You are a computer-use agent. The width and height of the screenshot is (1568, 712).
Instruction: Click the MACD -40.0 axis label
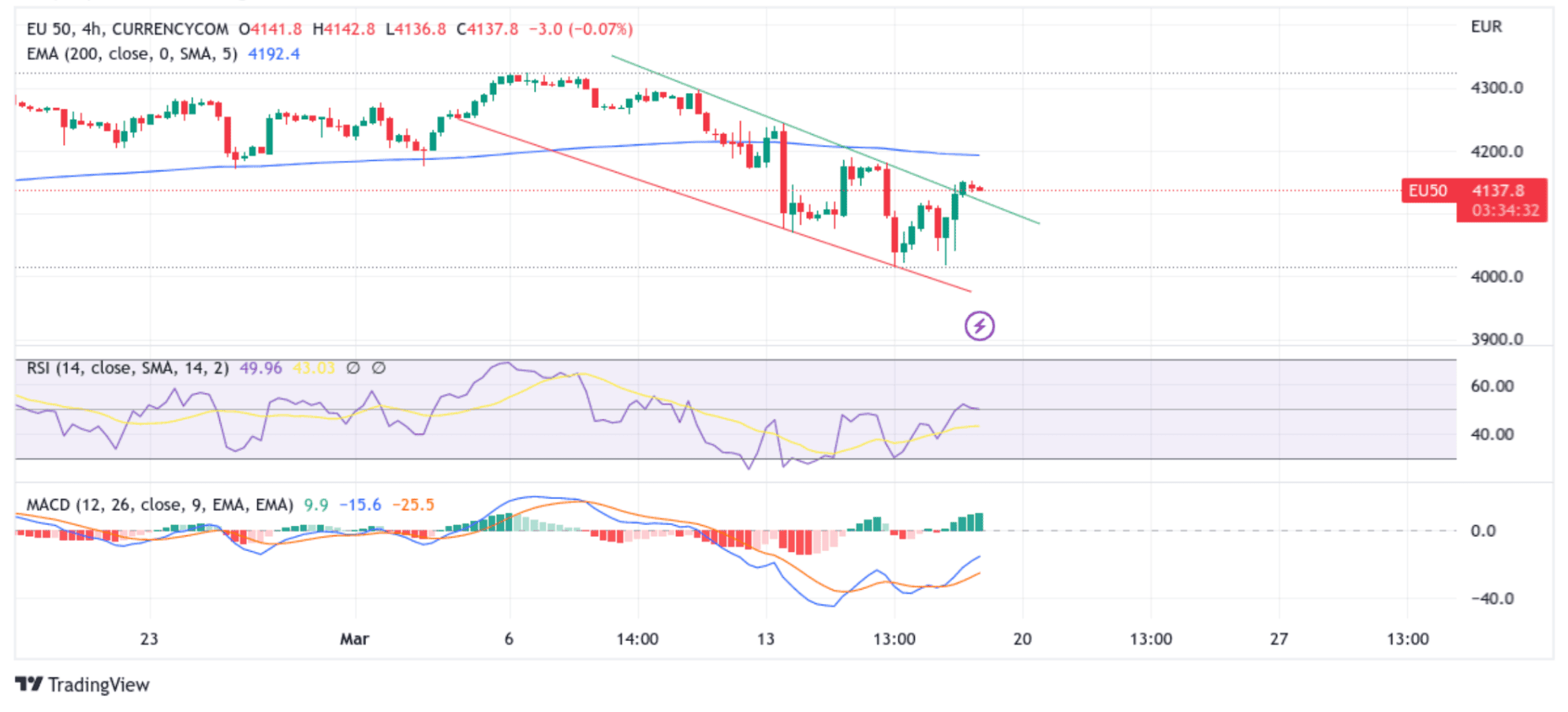(1492, 598)
